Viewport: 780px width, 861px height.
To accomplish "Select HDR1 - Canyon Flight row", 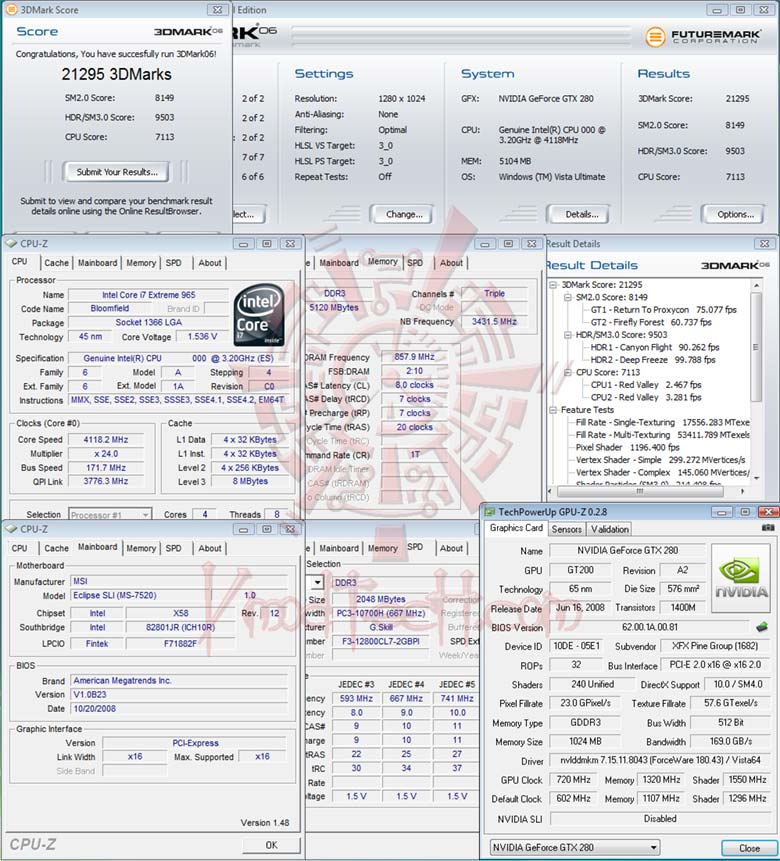I will point(654,347).
